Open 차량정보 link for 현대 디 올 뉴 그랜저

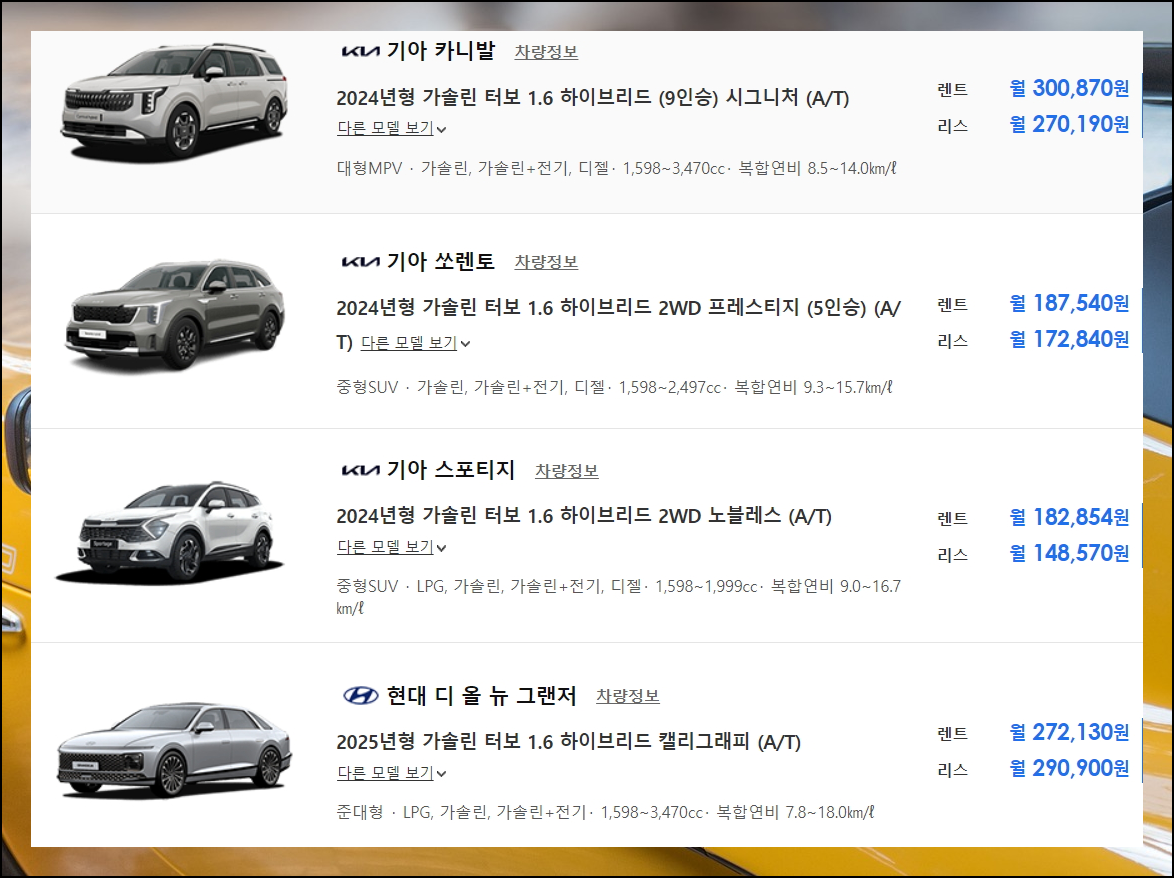click(x=627, y=696)
